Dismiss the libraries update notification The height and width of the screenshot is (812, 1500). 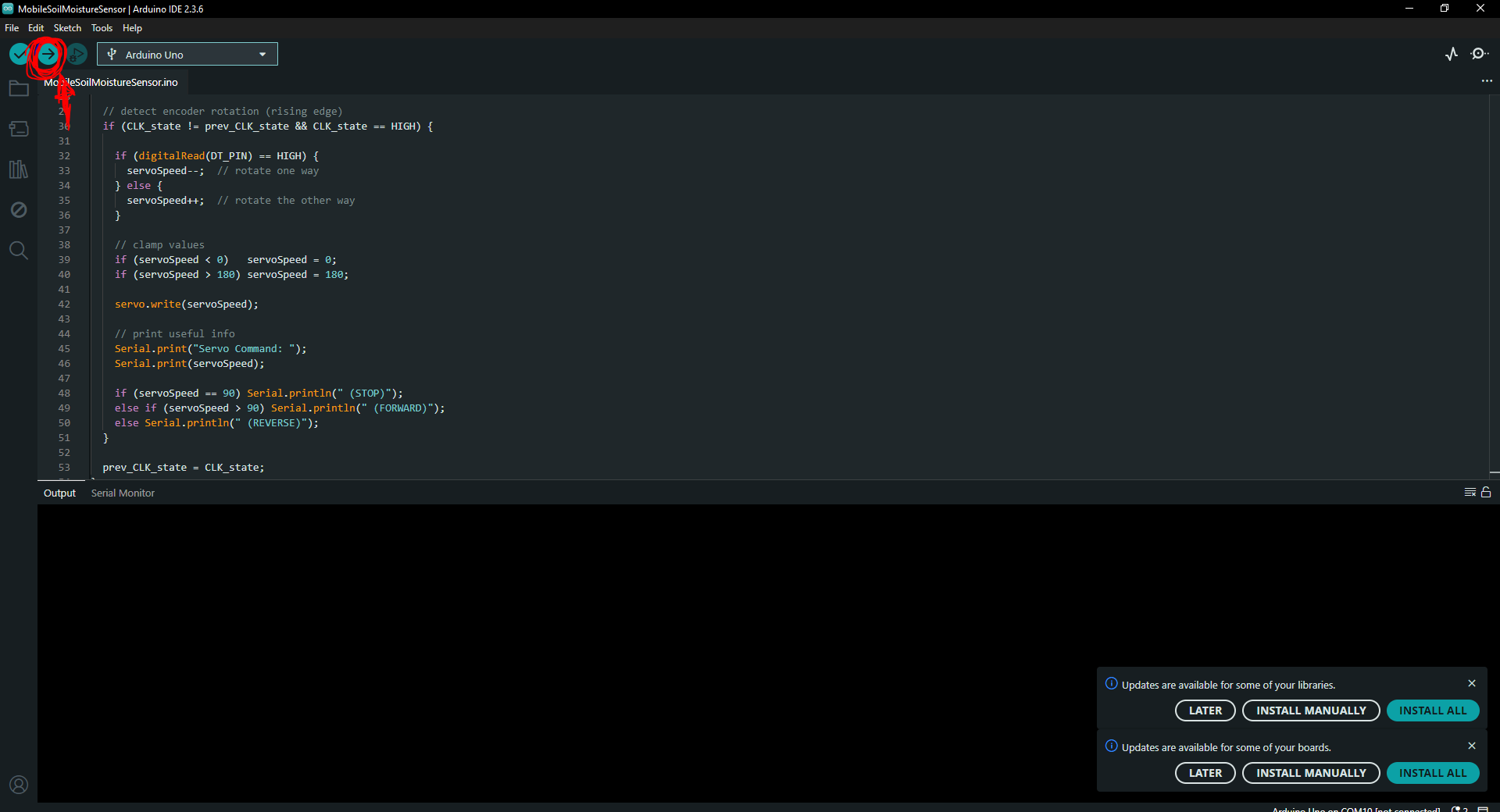point(1472,683)
